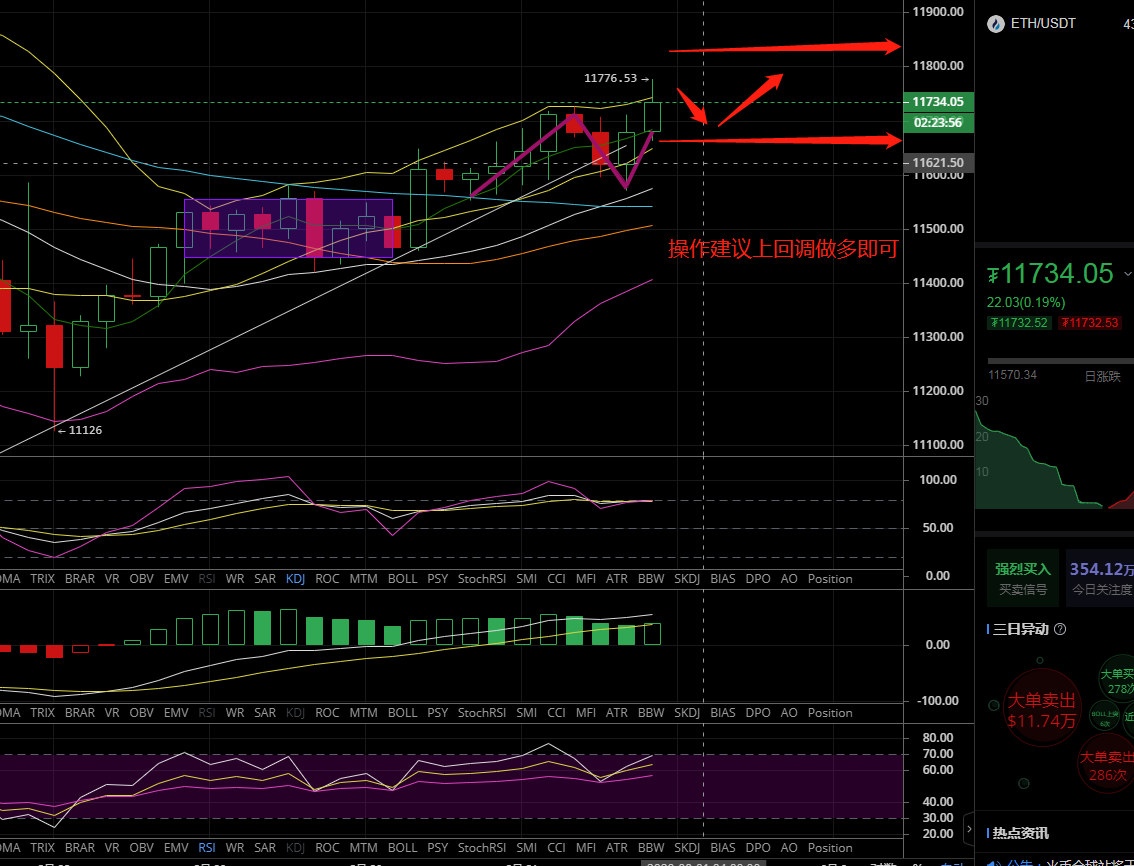This screenshot has width=1134, height=866.
Task: Switch to the Position tab in the bottom indicator row
Action: pos(830,847)
